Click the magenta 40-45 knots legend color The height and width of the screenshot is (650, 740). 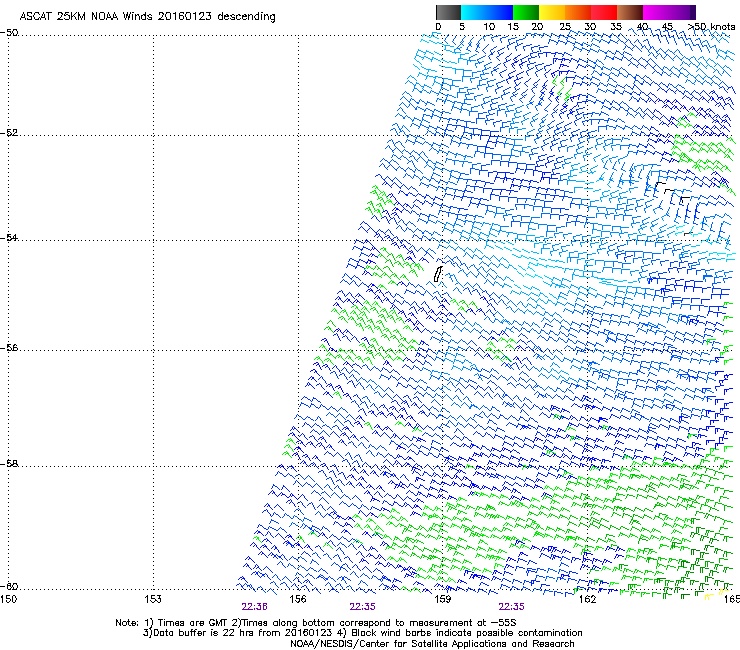(x=656, y=12)
